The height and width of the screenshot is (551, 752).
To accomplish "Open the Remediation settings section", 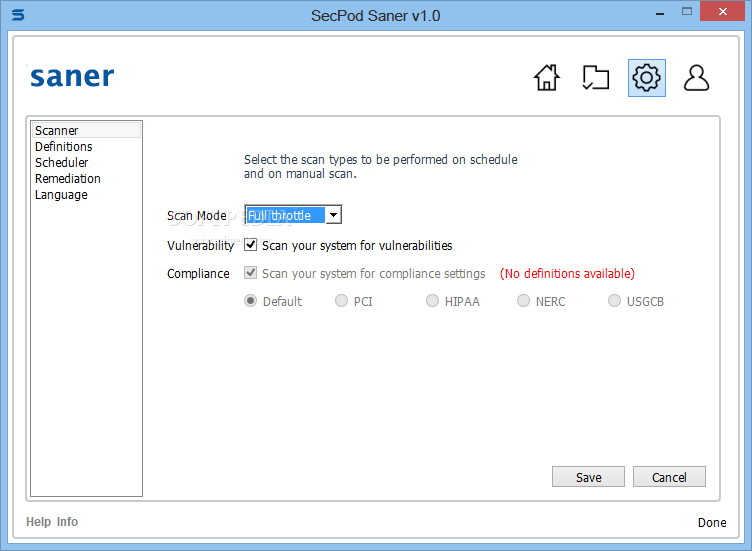I will click(x=68, y=179).
